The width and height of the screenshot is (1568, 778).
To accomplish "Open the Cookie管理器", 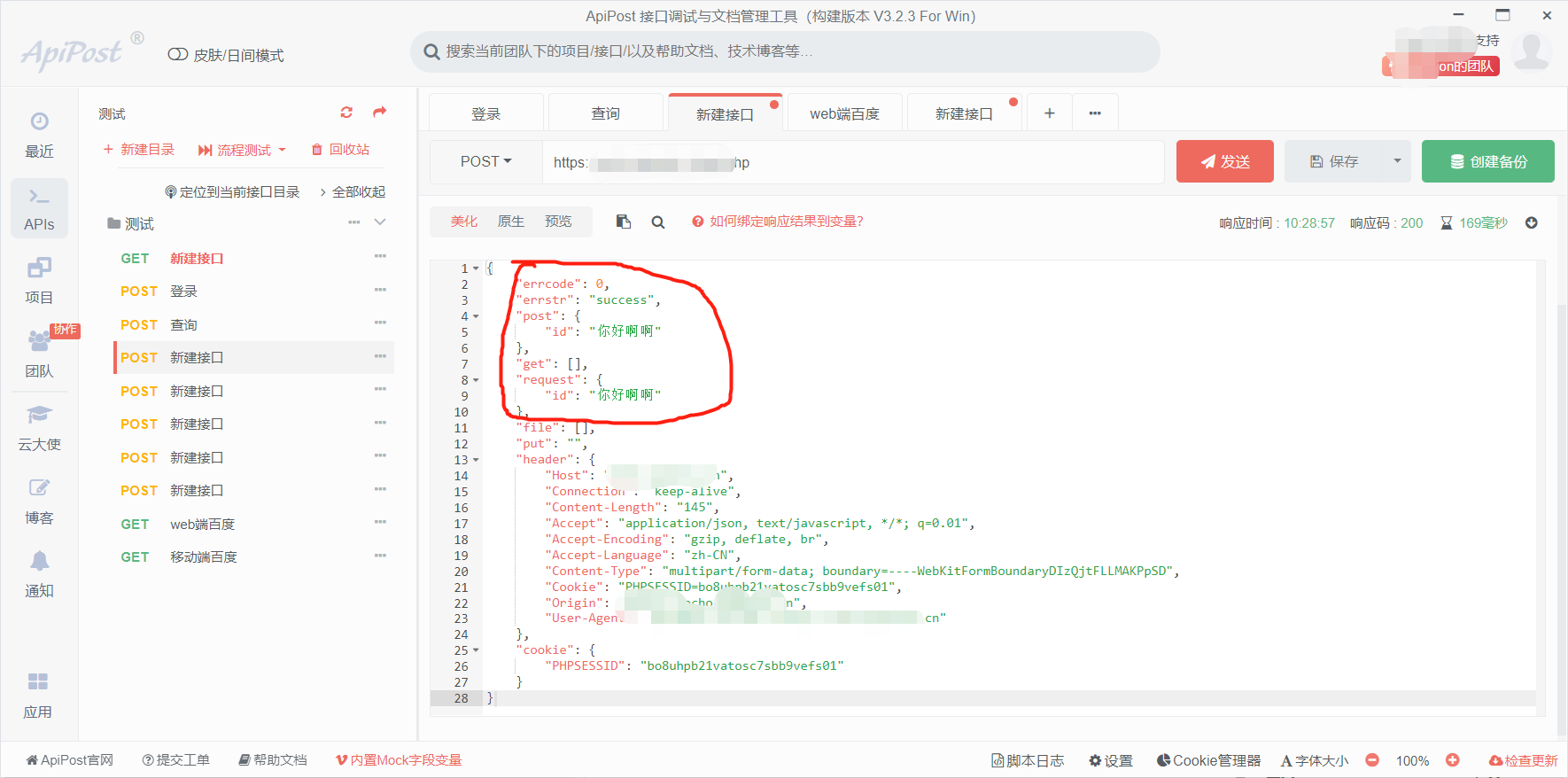I will point(1209,760).
